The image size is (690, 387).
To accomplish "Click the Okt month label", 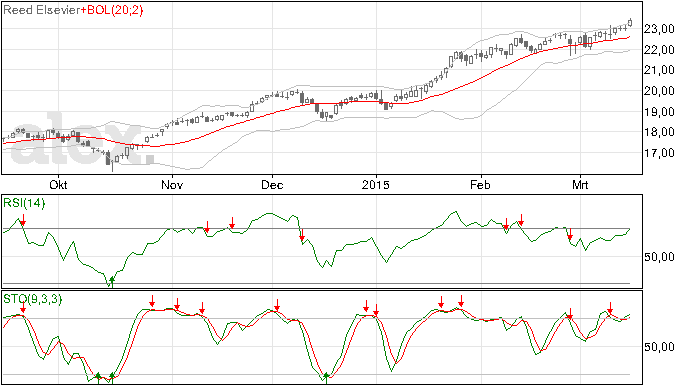I will (58, 184).
